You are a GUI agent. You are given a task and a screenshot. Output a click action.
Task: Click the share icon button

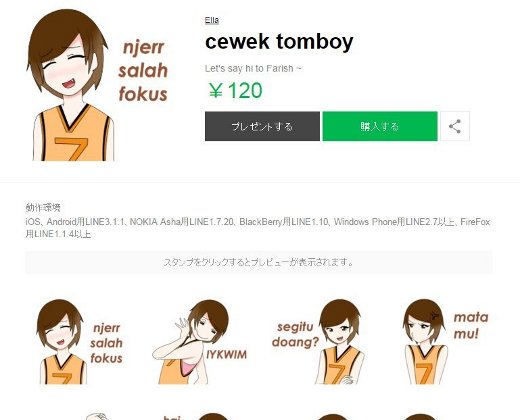point(455,126)
